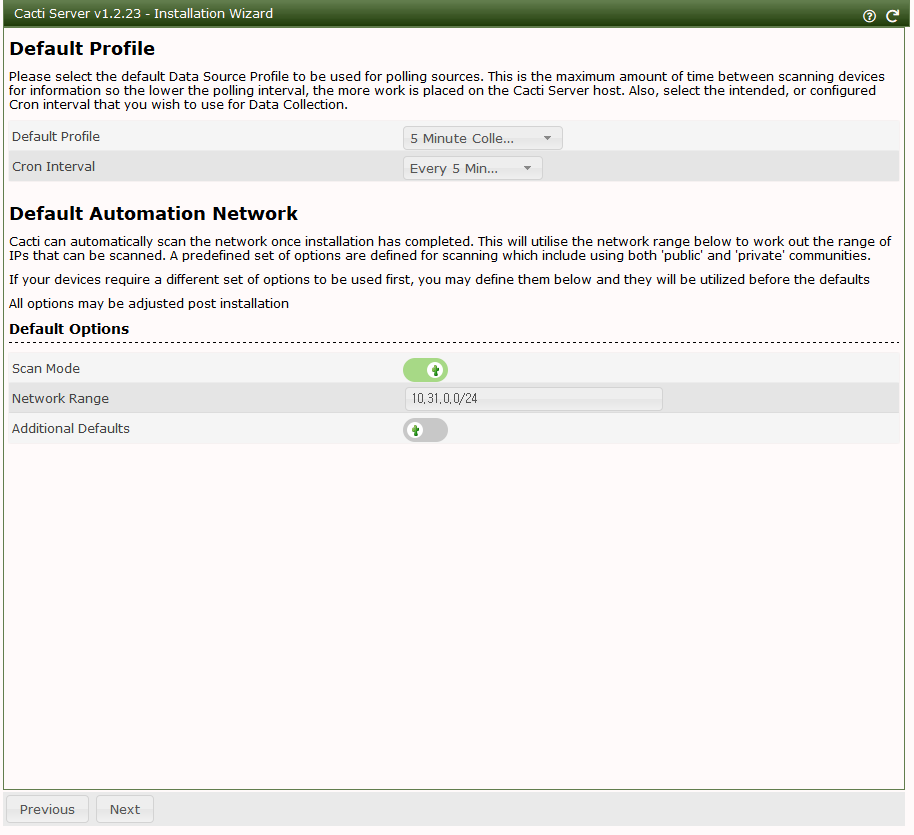Open the Cron Interval dropdown
The width and height of the screenshot is (914, 835).
(473, 168)
